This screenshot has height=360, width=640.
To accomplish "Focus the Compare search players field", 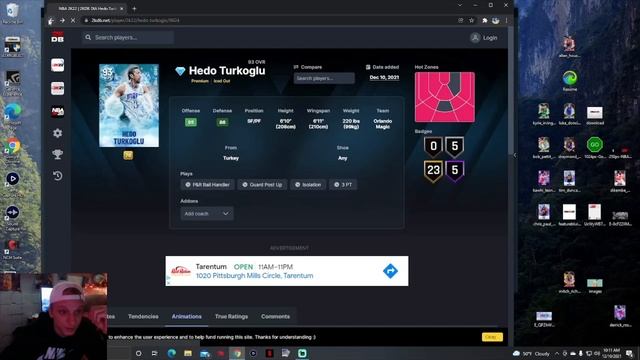I will pyautogui.click(x=324, y=78).
